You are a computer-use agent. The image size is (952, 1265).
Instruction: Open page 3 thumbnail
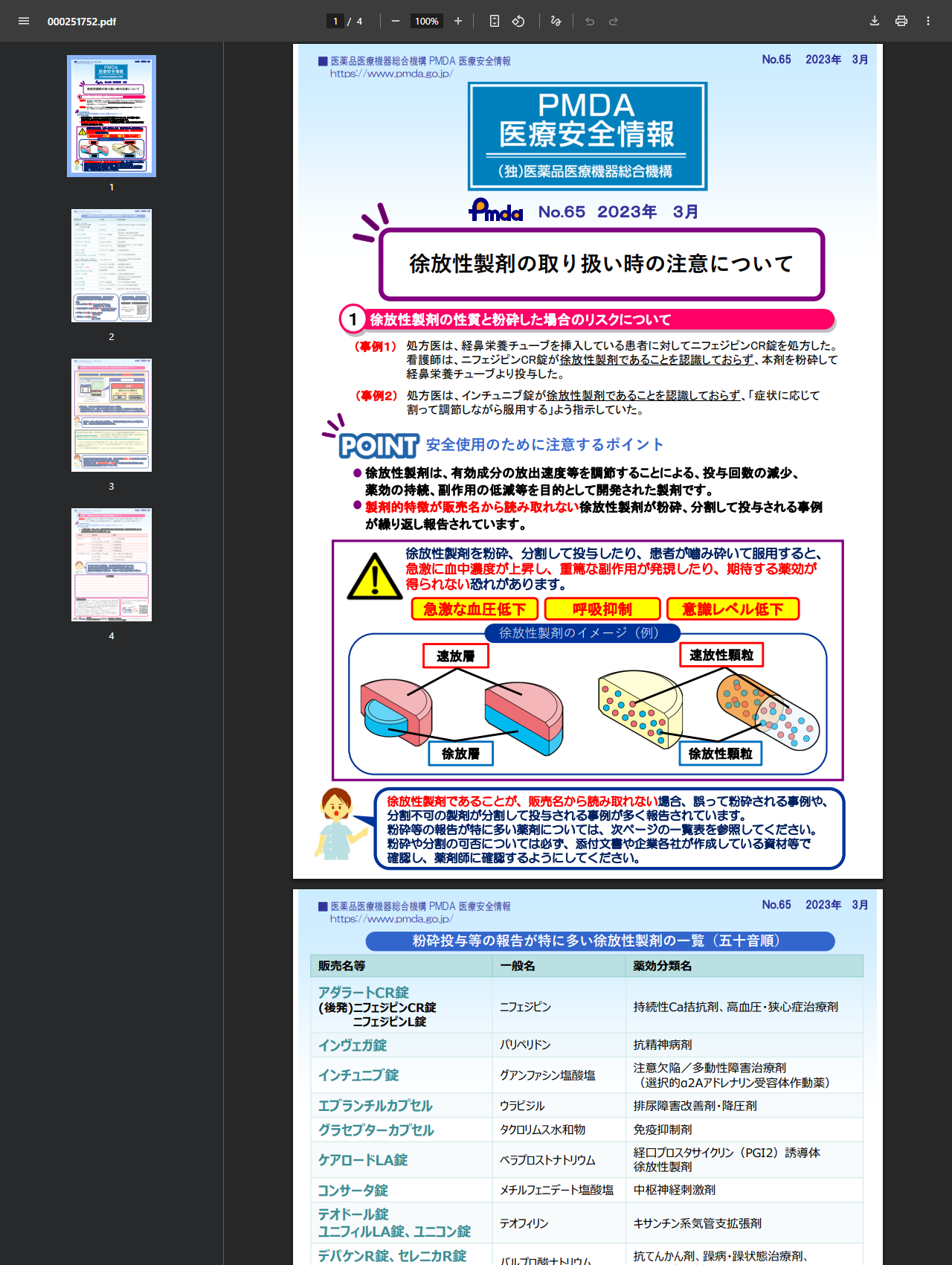[x=112, y=415]
